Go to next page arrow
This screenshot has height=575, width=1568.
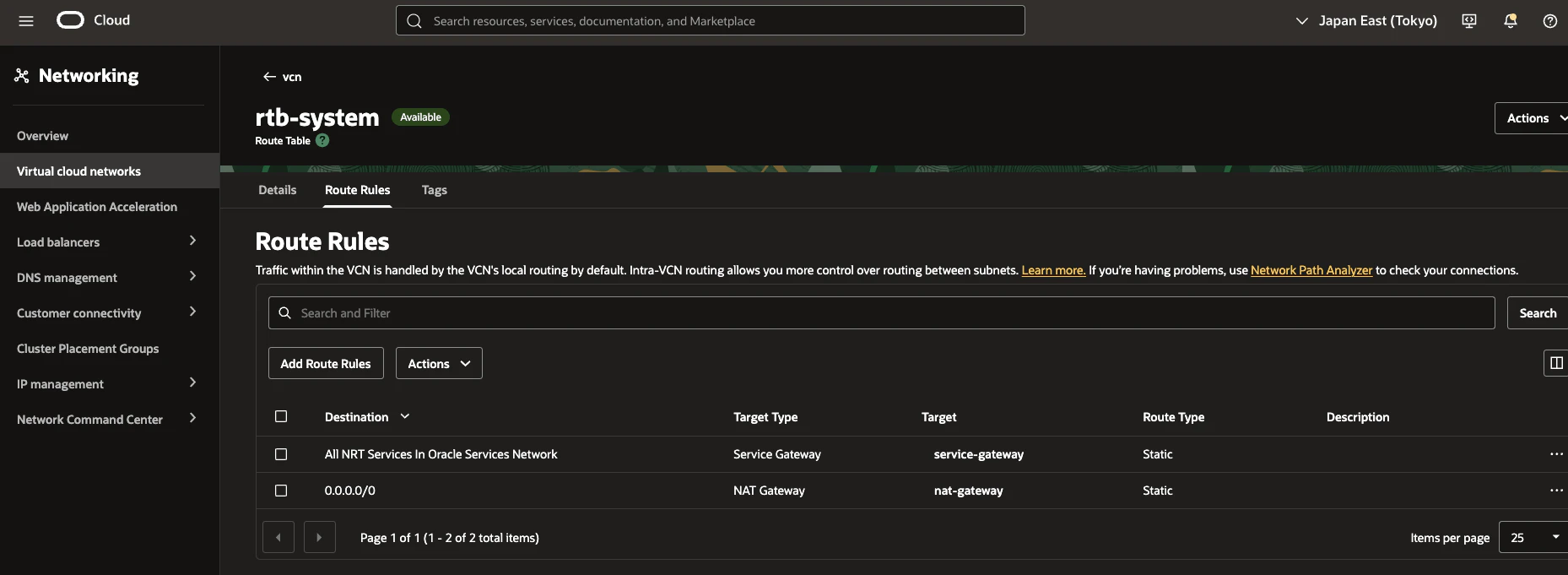coord(320,537)
